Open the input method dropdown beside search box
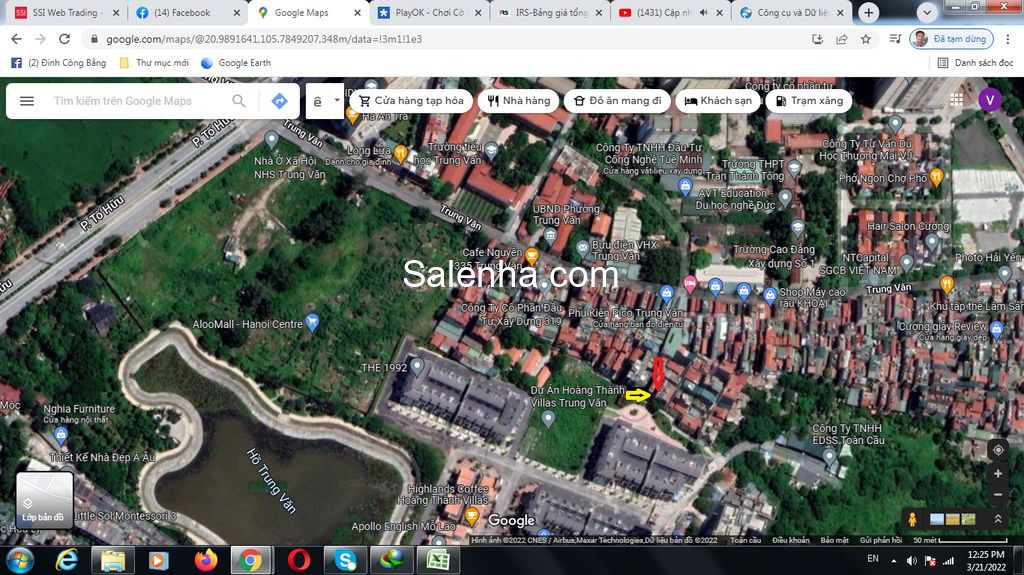Screen dimensions: 1024x575 click(337, 101)
